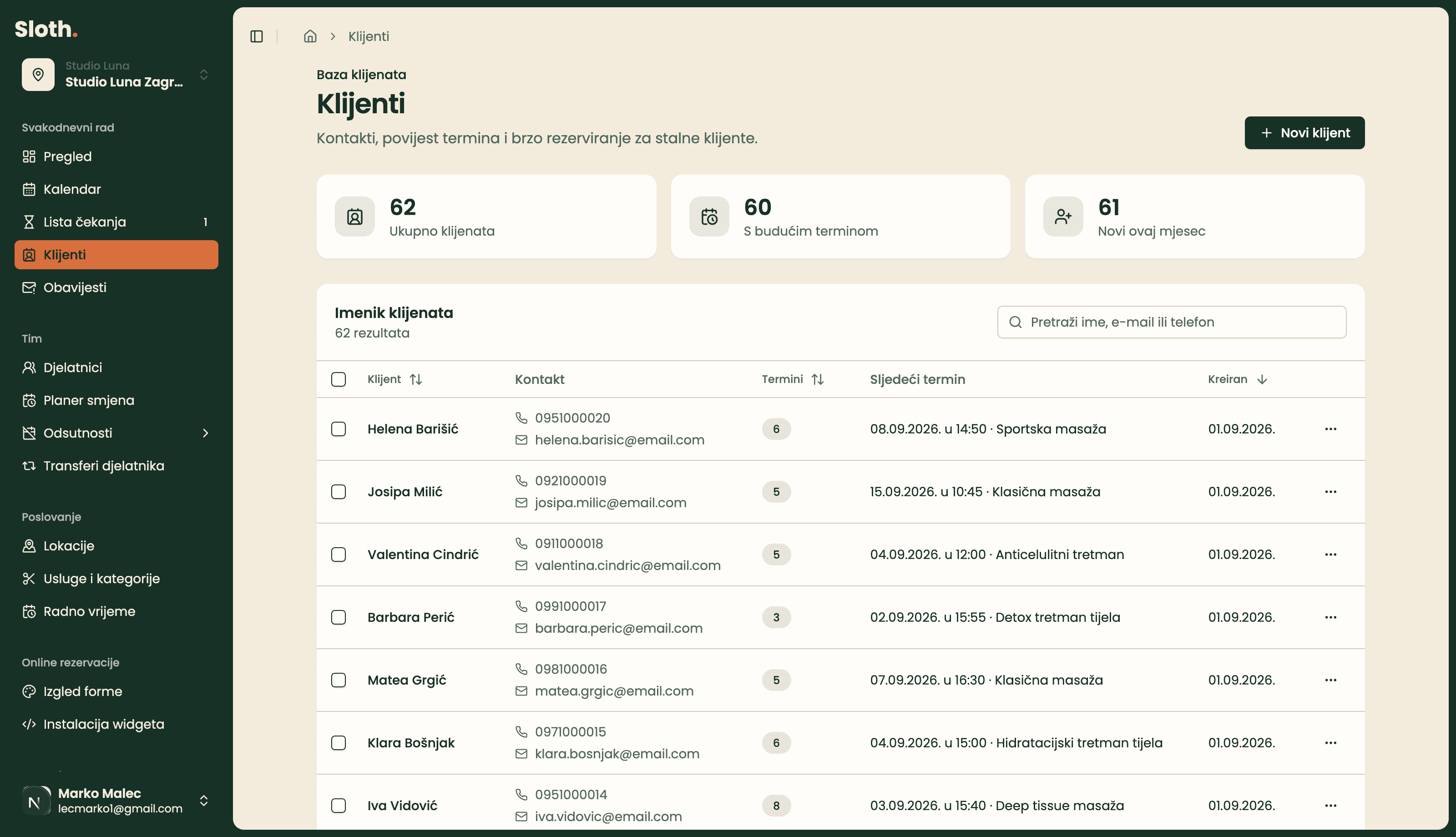
Task: Expand the Odsutnosti submenu chevron
Action: (x=205, y=433)
